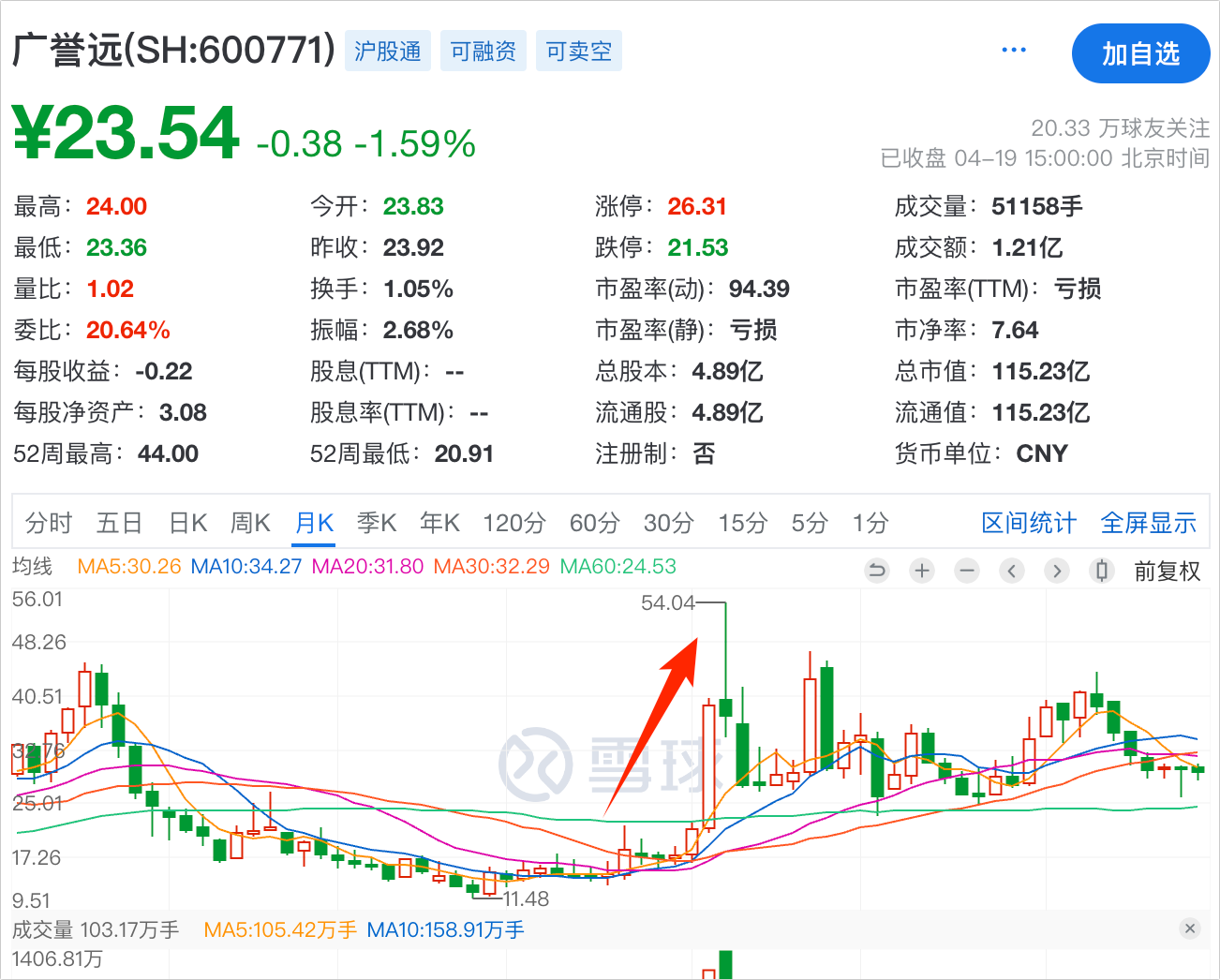The image size is (1220, 980).
Task: Toggle candlestick style icon
Action: 1102,571
